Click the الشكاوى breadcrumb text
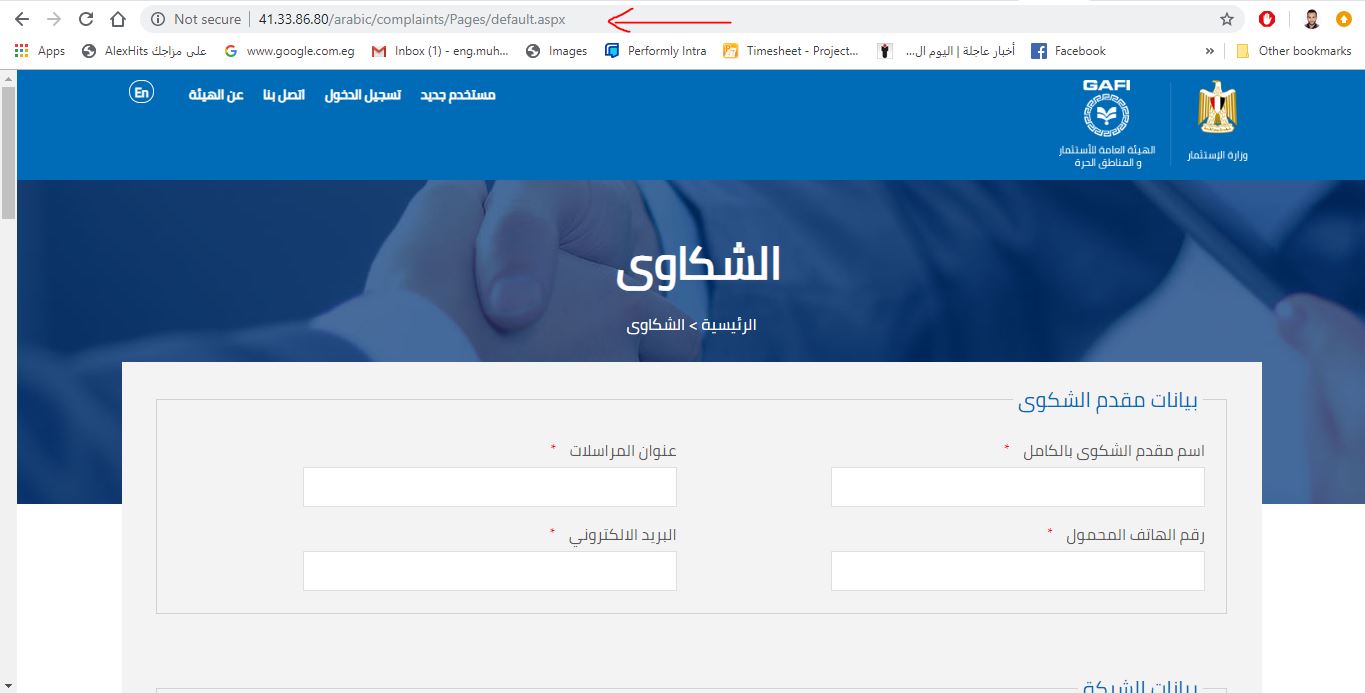Image resolution: width=1365 pixels, height=693 pixels. (x=656, y=325)
